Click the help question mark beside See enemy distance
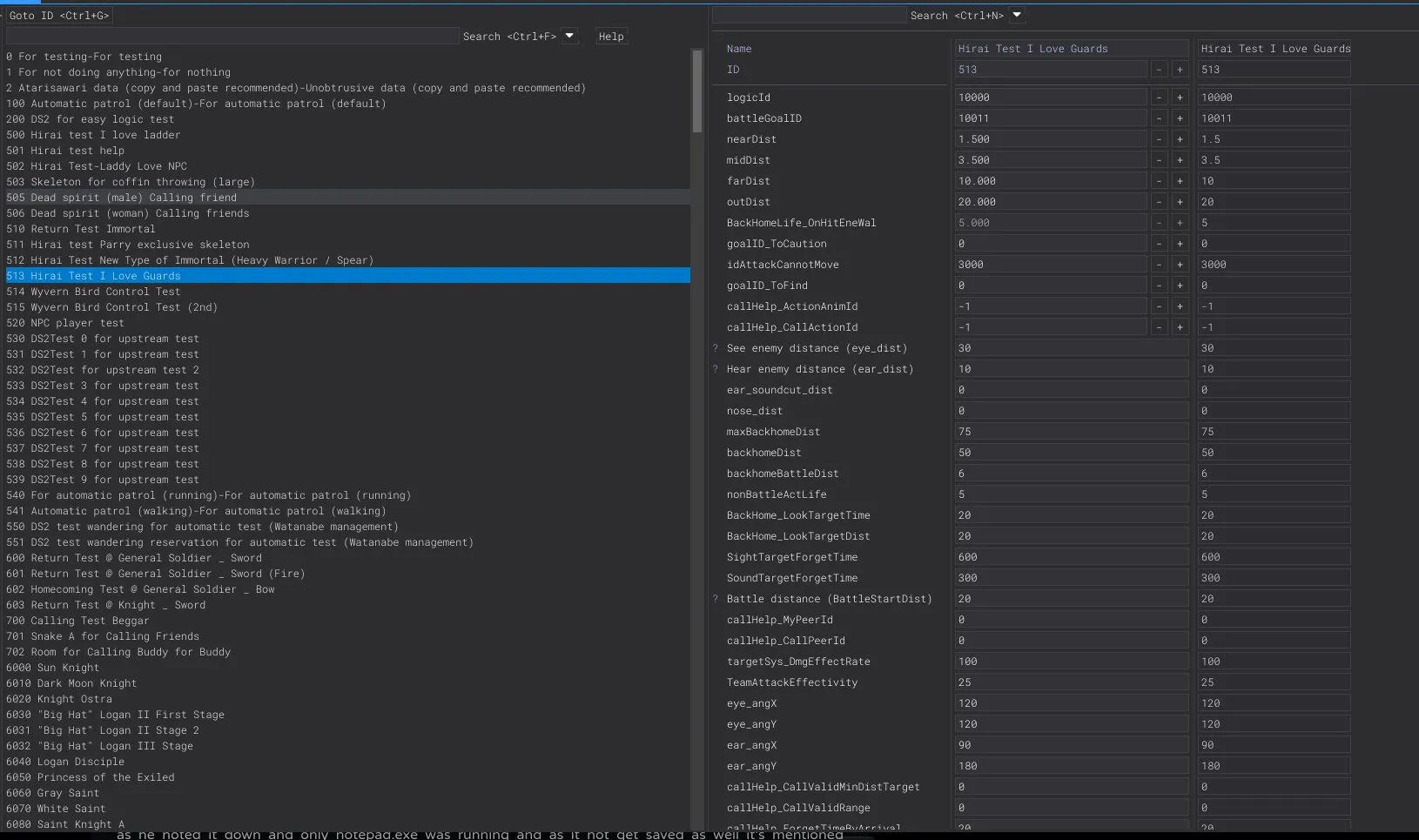The width and height of the screenshot is (1419, 840). click(x=716, y=348)
